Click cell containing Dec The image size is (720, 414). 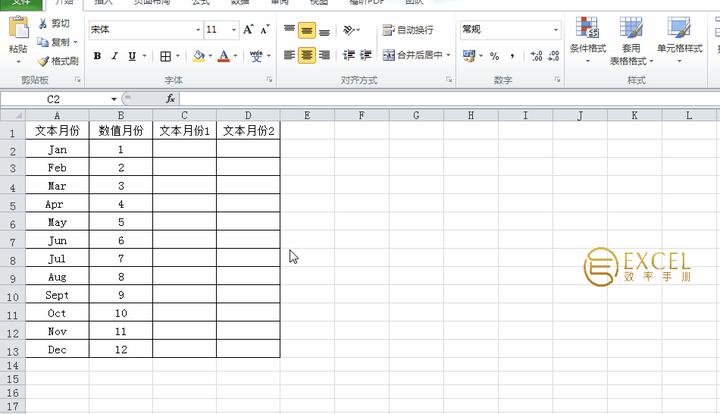coord(57,349)
